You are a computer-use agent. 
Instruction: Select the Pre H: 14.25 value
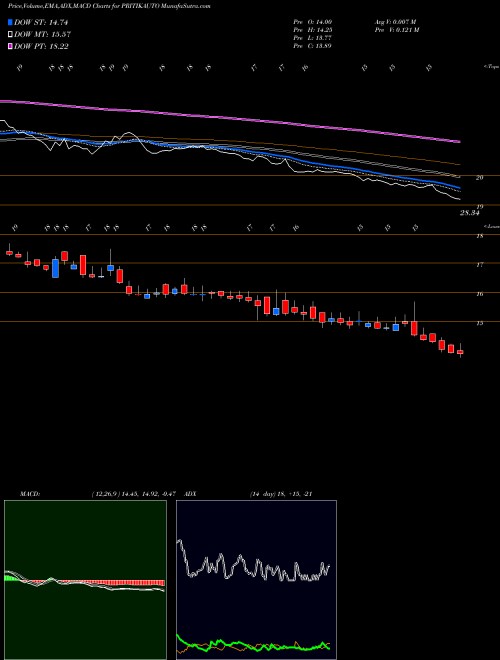click(312, 30)
